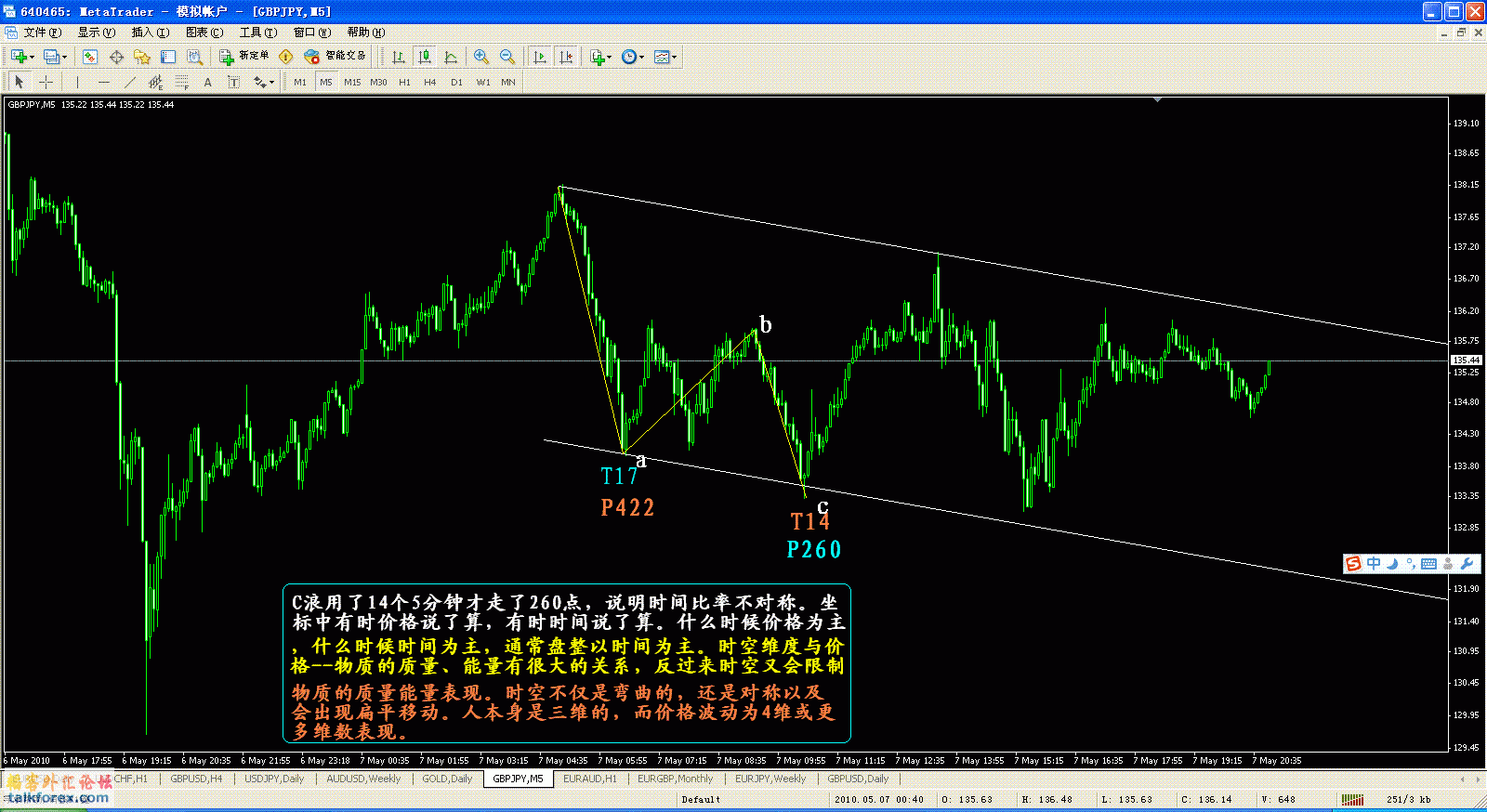
Task: Select the Cursor arrow tool
Action: (x=20, y=82)
